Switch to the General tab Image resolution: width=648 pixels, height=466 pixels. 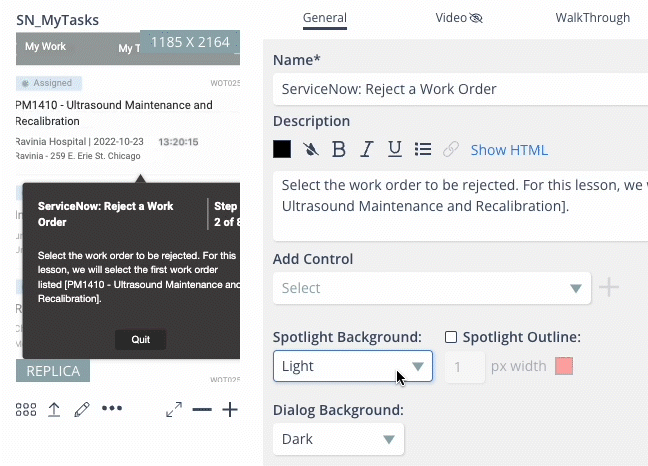325,18
